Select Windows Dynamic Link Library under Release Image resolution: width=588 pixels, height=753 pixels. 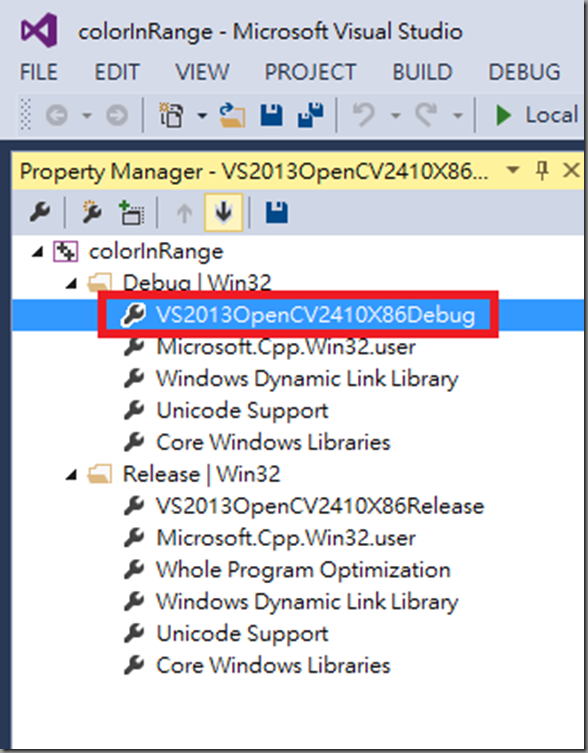(307, 602)
